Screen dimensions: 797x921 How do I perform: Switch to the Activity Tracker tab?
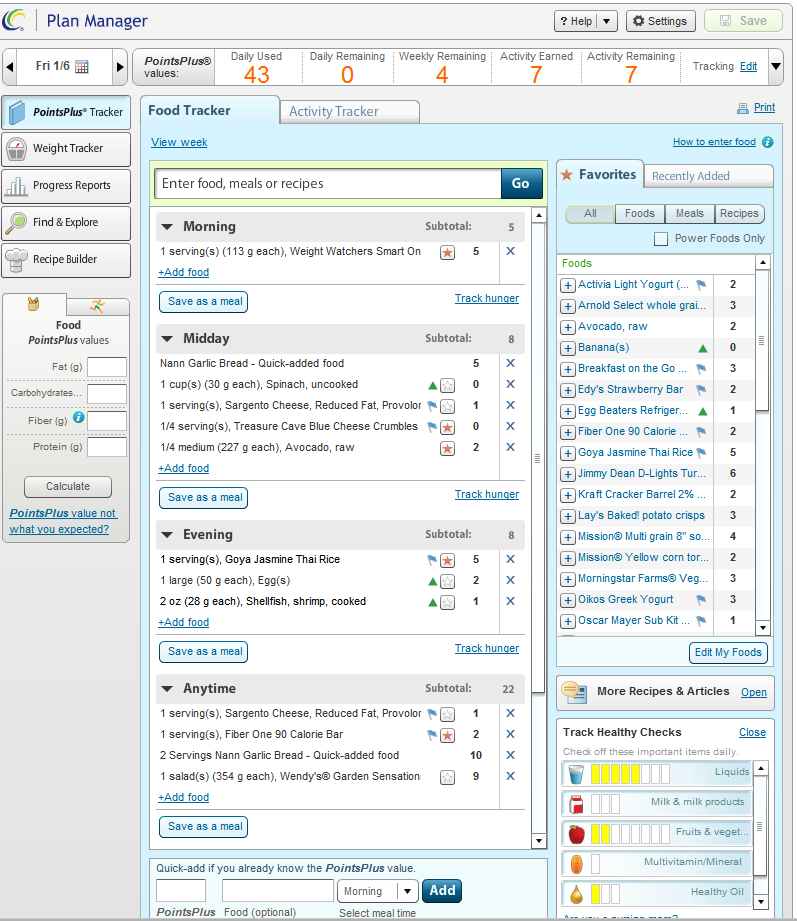coord(349,112)
